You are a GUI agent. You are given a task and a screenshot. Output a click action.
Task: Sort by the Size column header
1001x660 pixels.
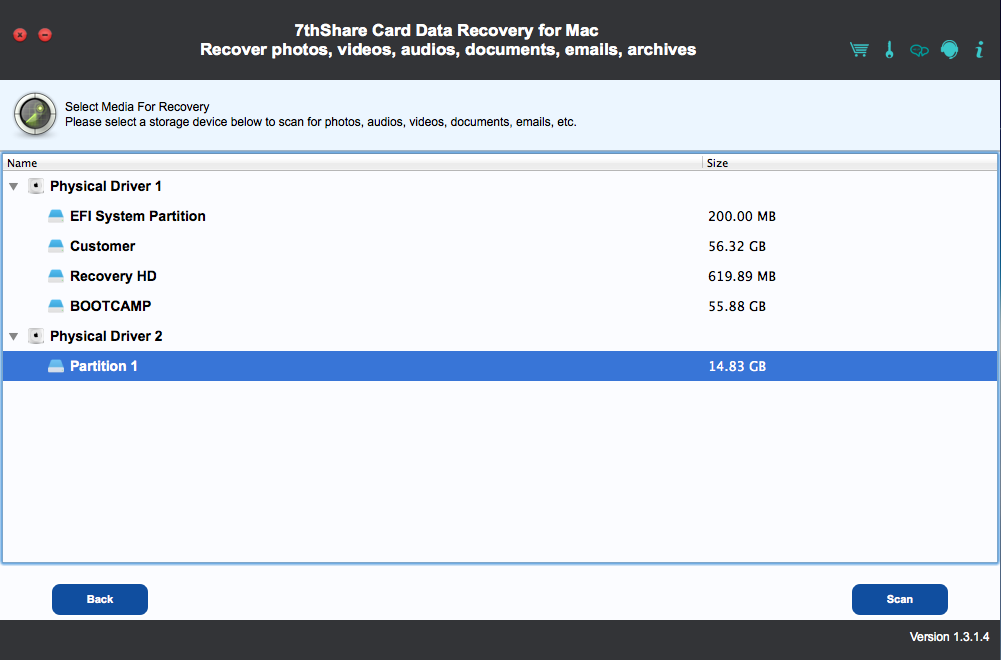850,162
